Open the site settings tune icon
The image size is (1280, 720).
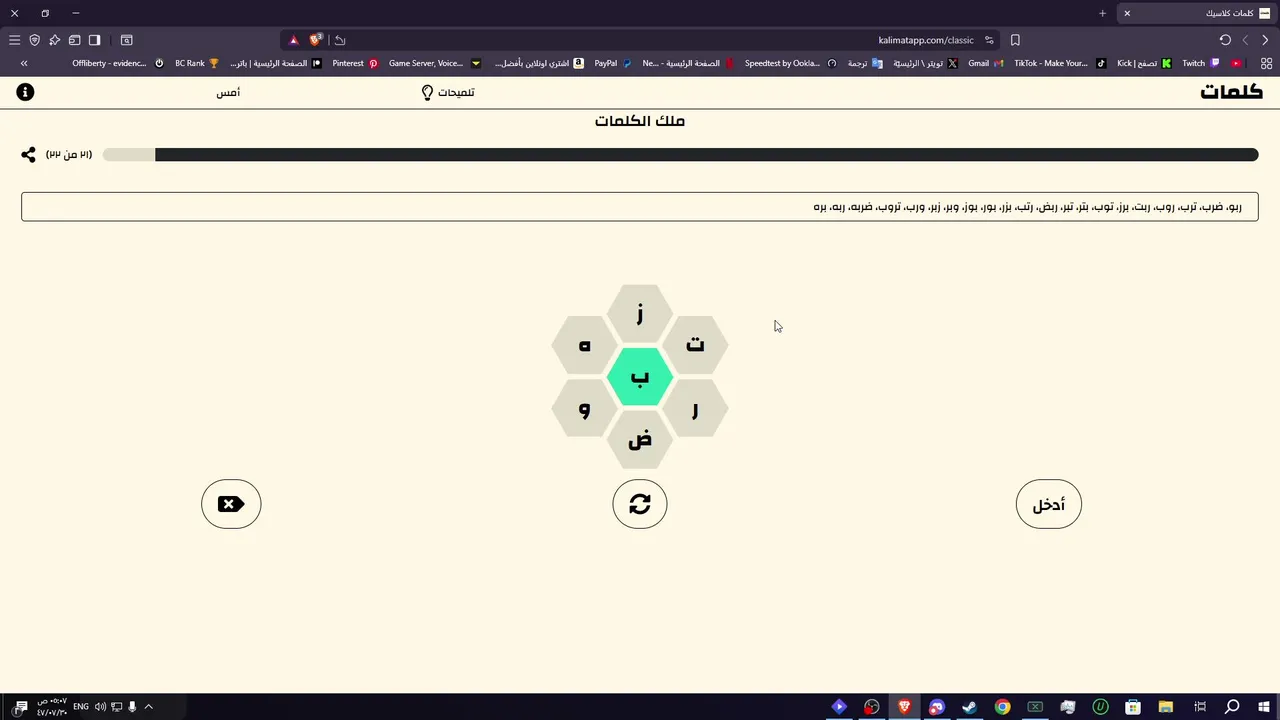pos(989,40)
